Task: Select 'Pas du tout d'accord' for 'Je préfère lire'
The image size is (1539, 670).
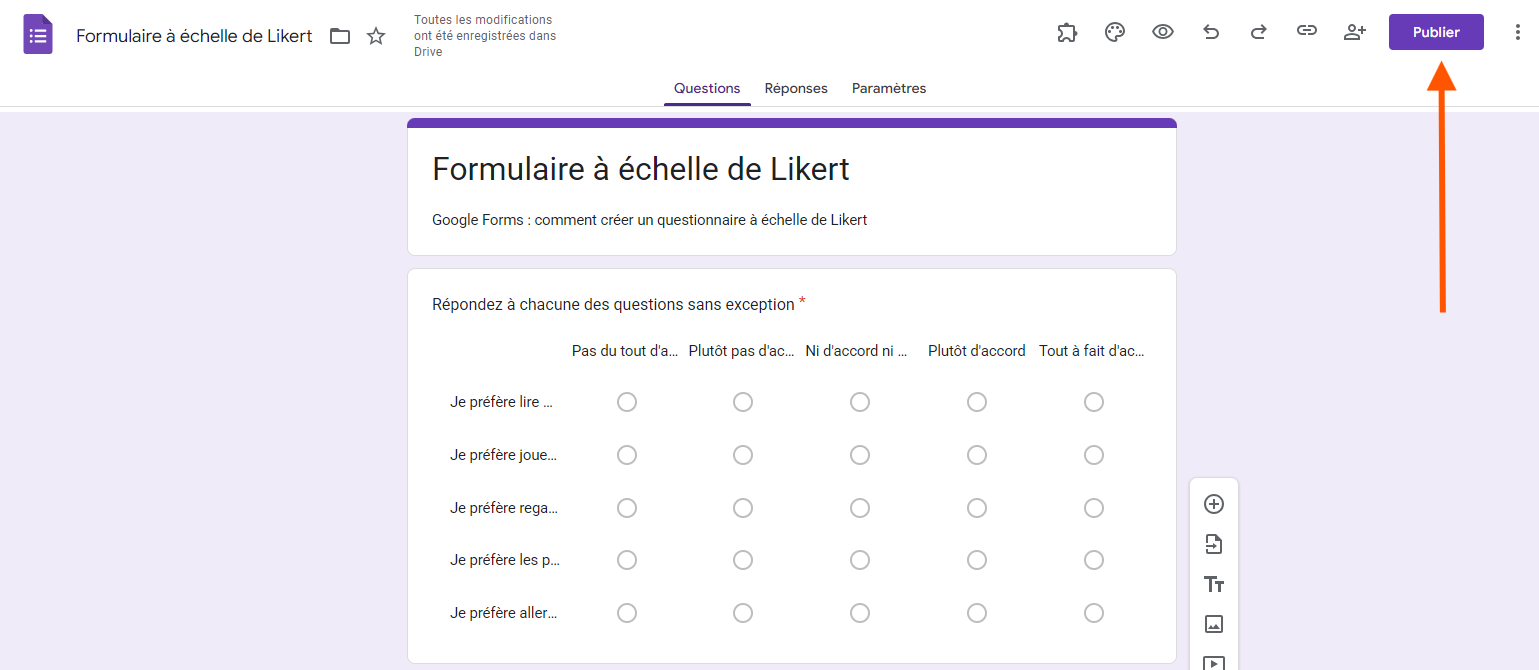Action: [x=627, y=402]
